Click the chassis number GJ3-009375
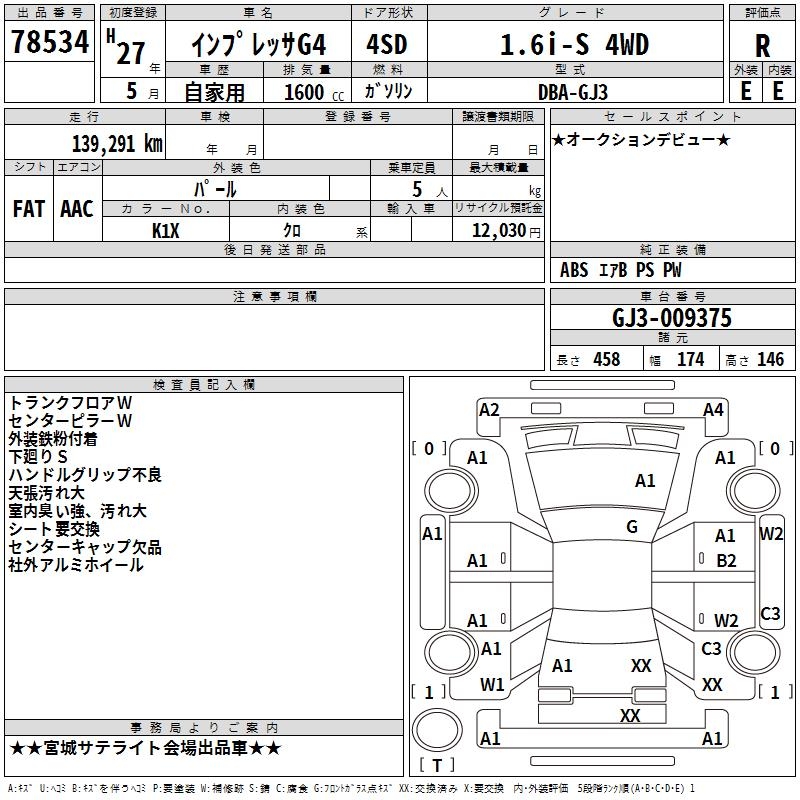 (672, 318)
